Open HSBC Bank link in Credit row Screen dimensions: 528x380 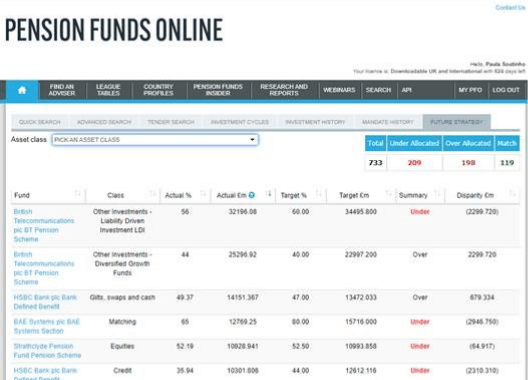[x=45, y=373]
